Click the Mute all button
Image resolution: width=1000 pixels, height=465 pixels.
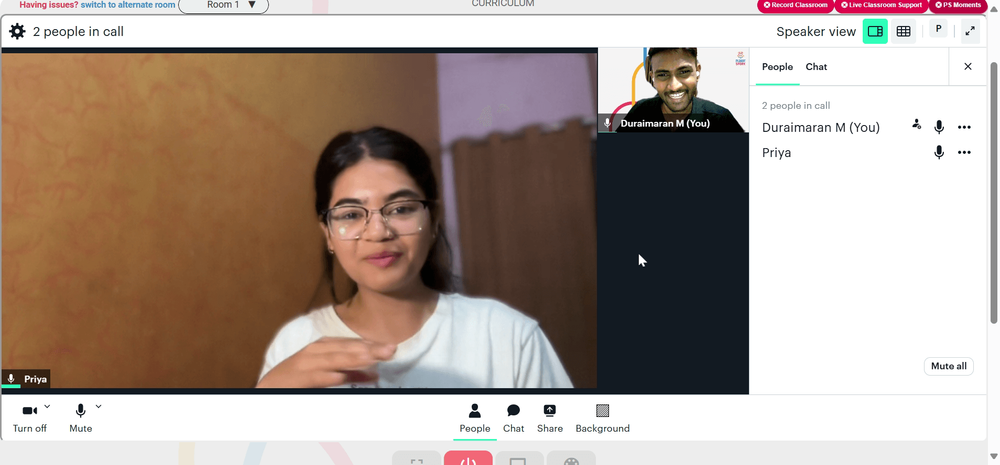948,366
